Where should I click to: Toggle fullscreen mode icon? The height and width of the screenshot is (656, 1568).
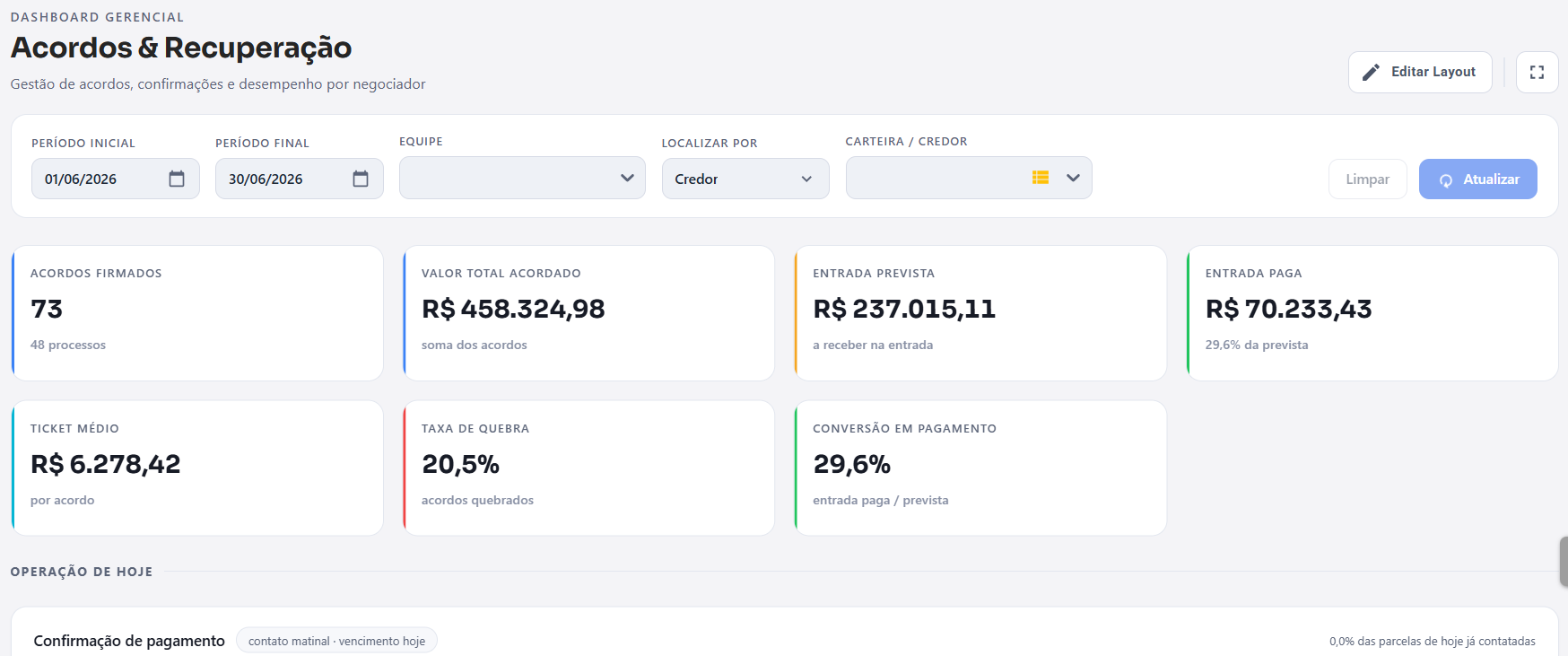click(x=1537, y=72)
